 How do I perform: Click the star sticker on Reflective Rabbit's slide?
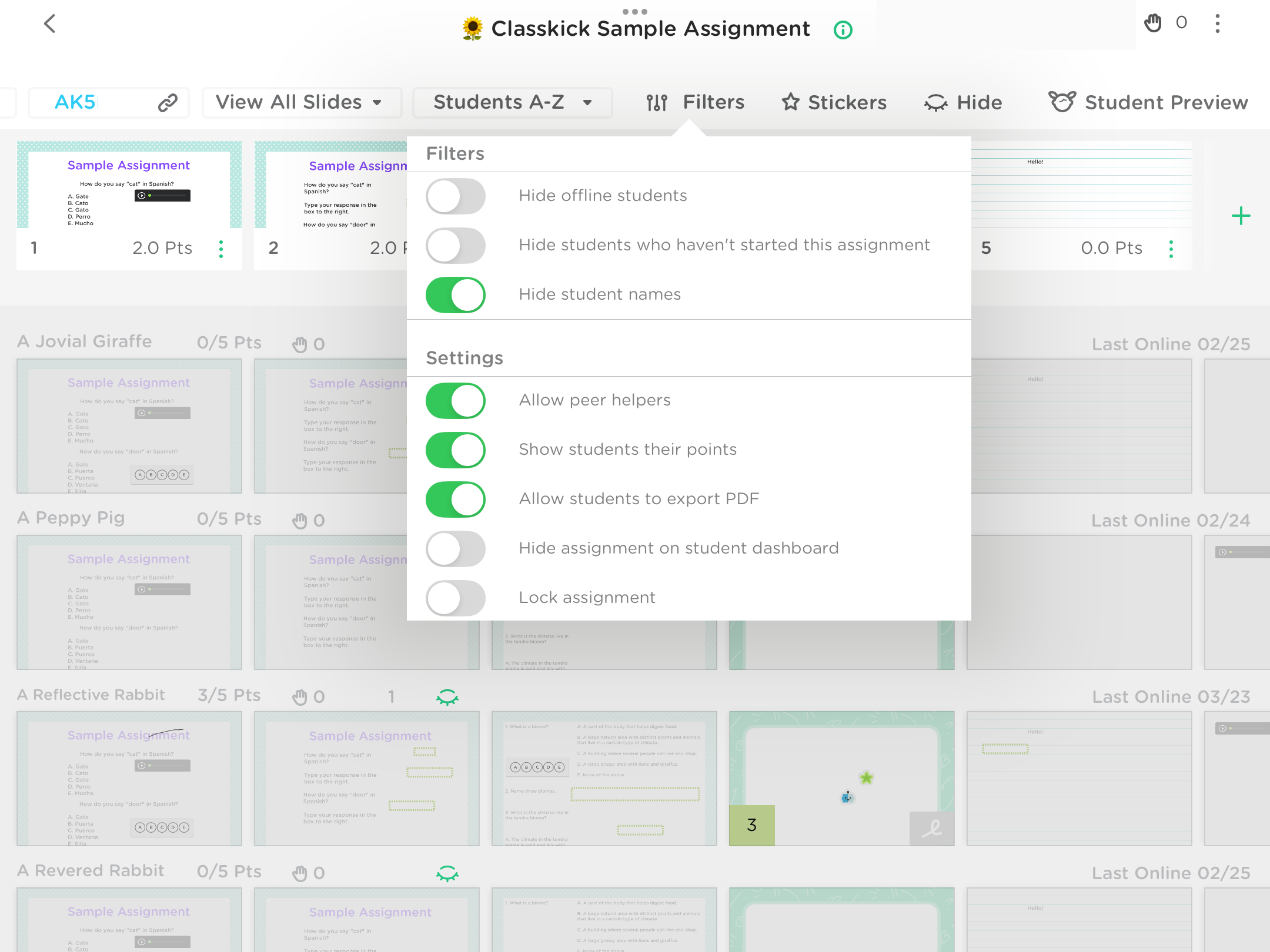tap(866, 778)
